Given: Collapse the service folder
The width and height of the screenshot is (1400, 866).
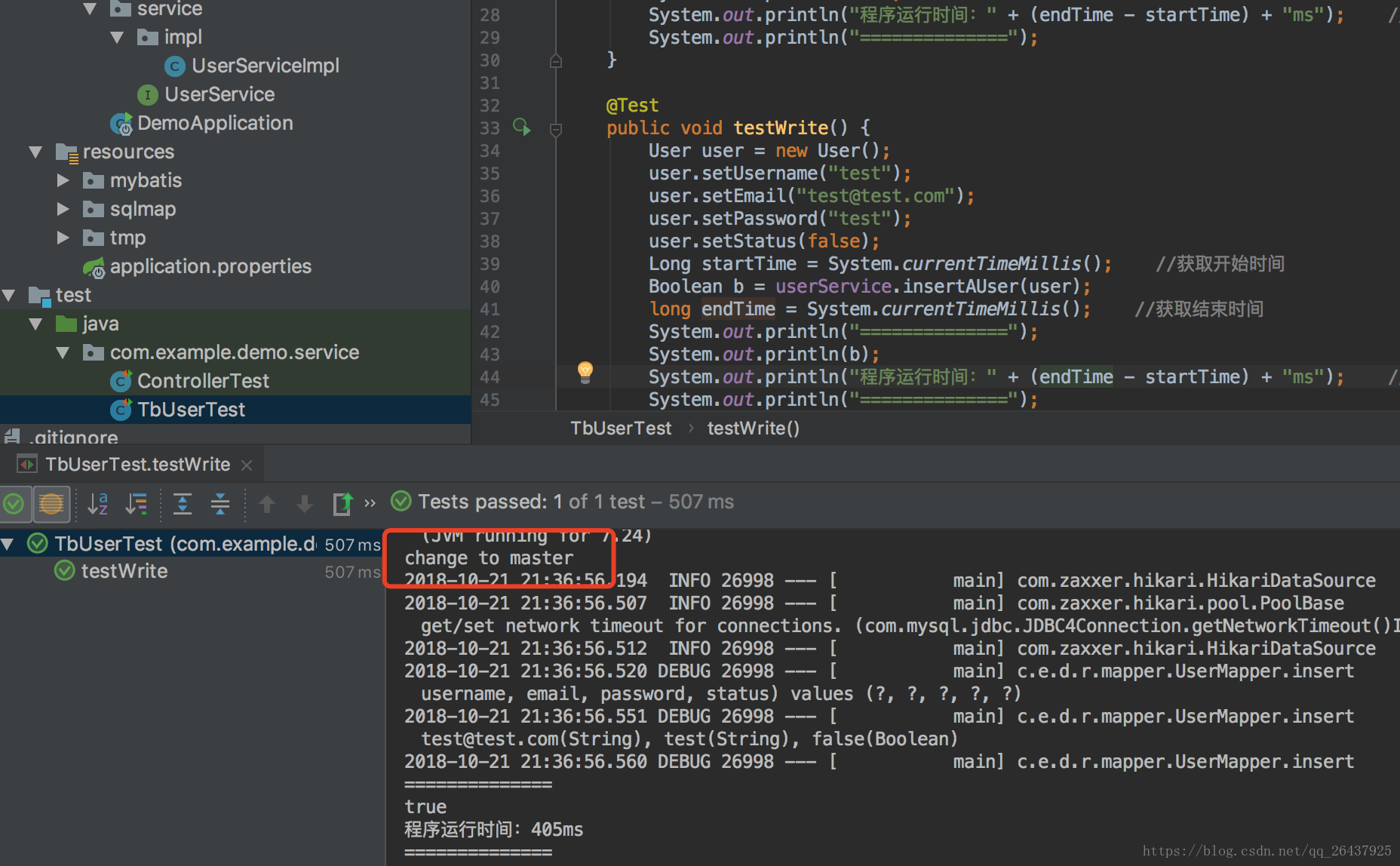Looking at the screenshot, I should (91, 8).
